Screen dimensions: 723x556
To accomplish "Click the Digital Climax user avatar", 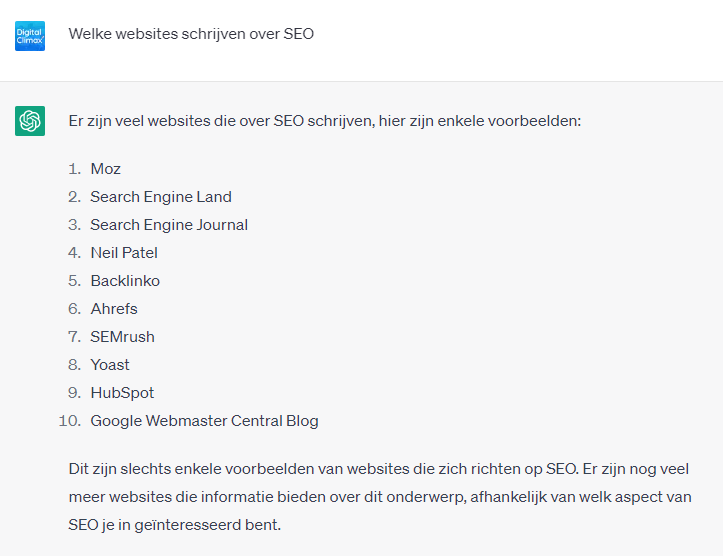I will coord(30,35).
